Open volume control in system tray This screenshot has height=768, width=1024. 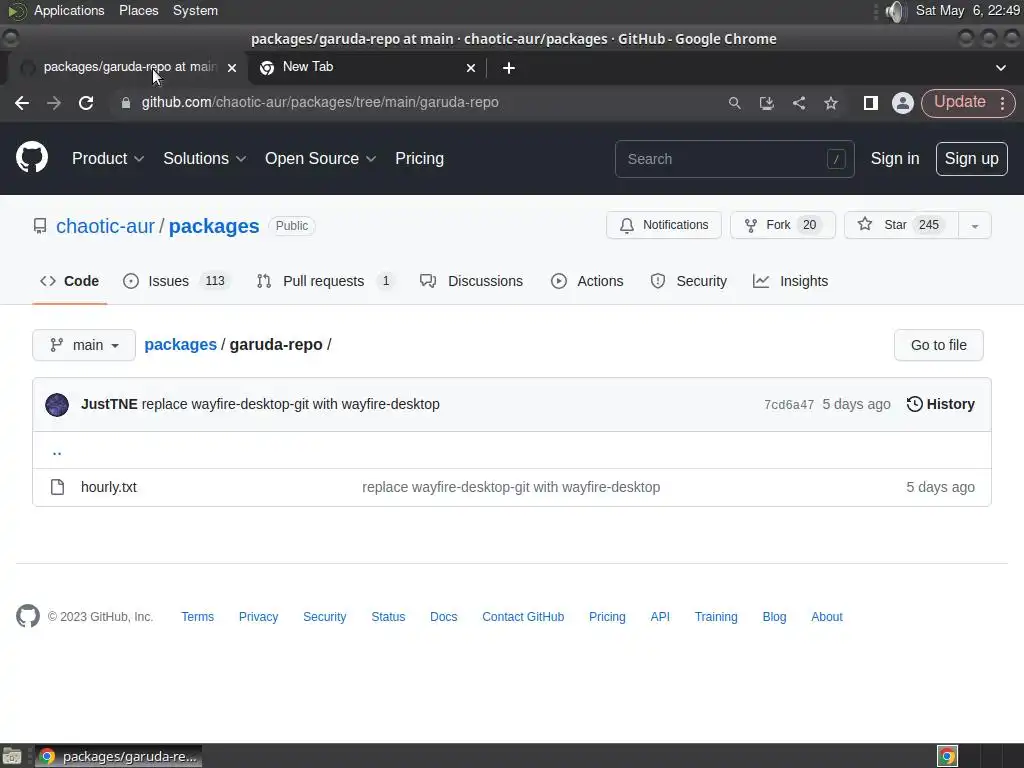tap(896, 11)
